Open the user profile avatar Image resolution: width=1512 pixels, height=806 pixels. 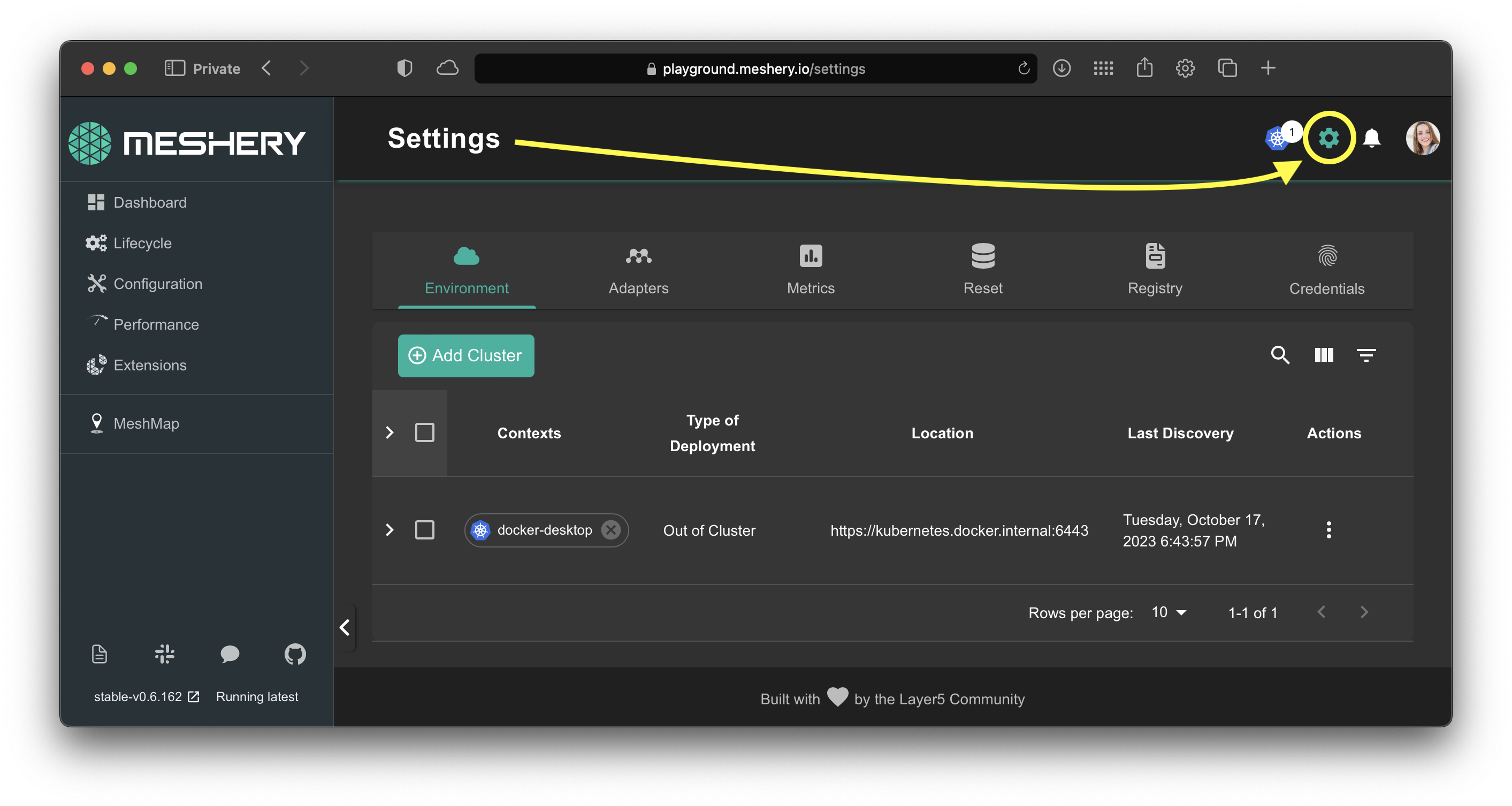(x=1422, y=139)
